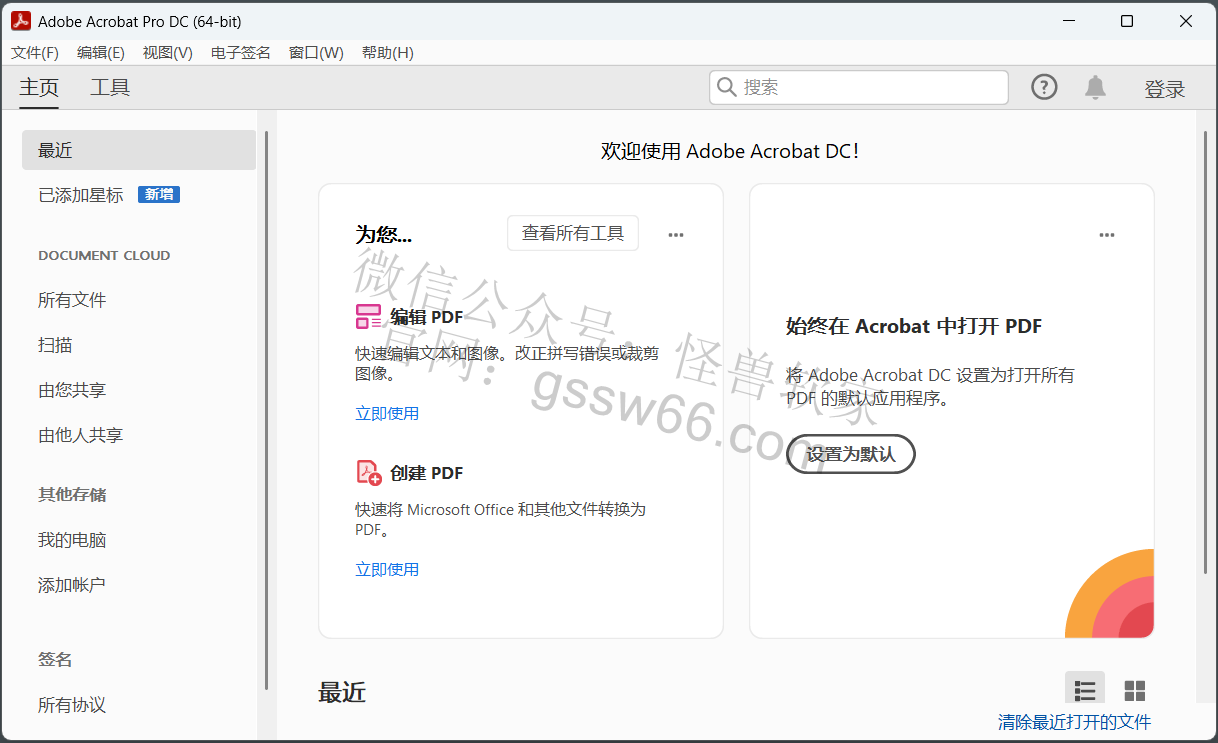Viewport: 1218px width, 743px height.
Task: Switch recent files to list view
Action: 1085,690
